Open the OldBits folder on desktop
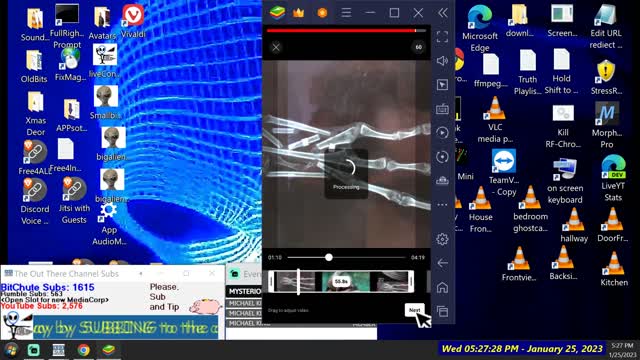This screenshot has height=360, width=640. click(34, 67)
